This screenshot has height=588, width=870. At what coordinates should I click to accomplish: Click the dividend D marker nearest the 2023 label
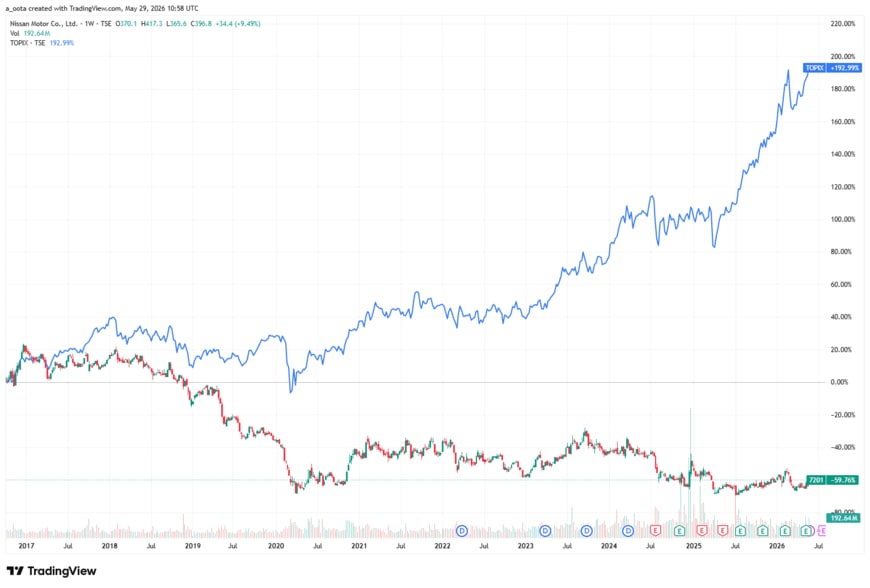tap(545, 531)
